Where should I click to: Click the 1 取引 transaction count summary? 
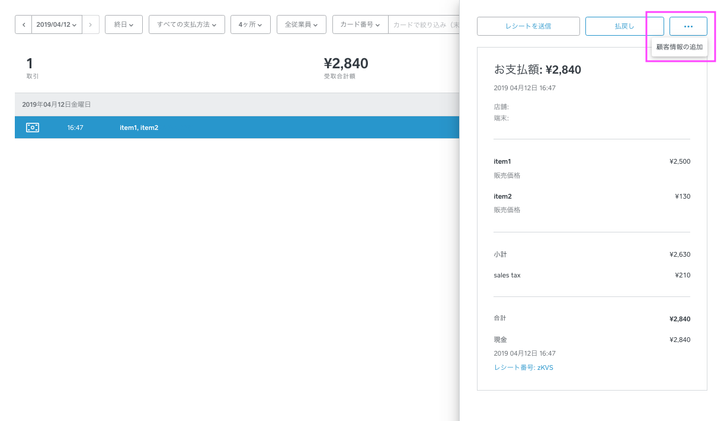pyautogui.click(x=32, y=67)
